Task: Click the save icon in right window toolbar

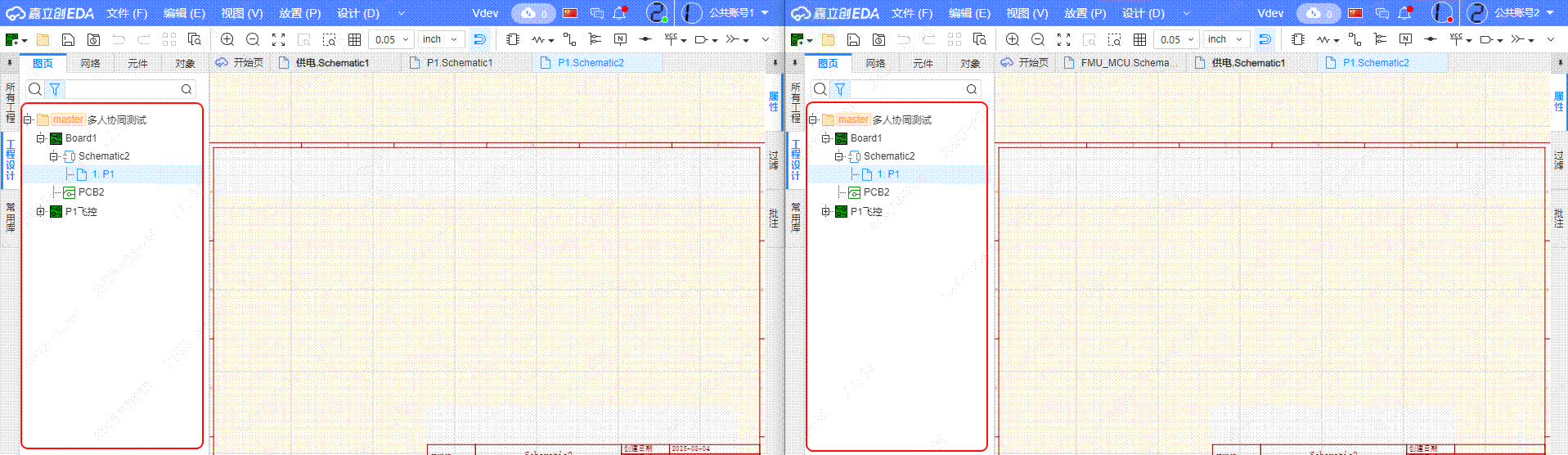Action: 853,39
